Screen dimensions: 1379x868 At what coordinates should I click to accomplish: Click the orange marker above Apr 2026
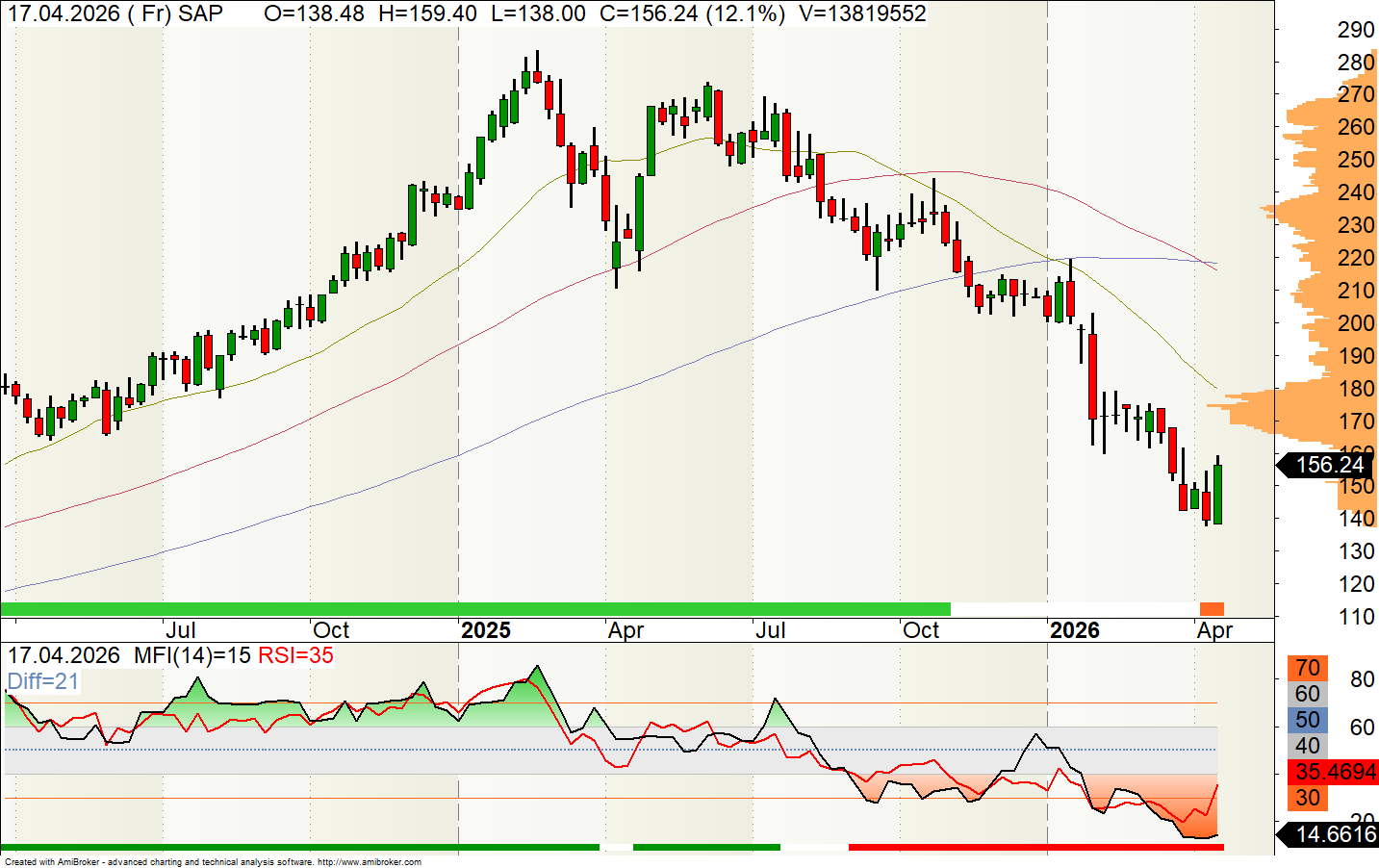[x=1212, y=609]
